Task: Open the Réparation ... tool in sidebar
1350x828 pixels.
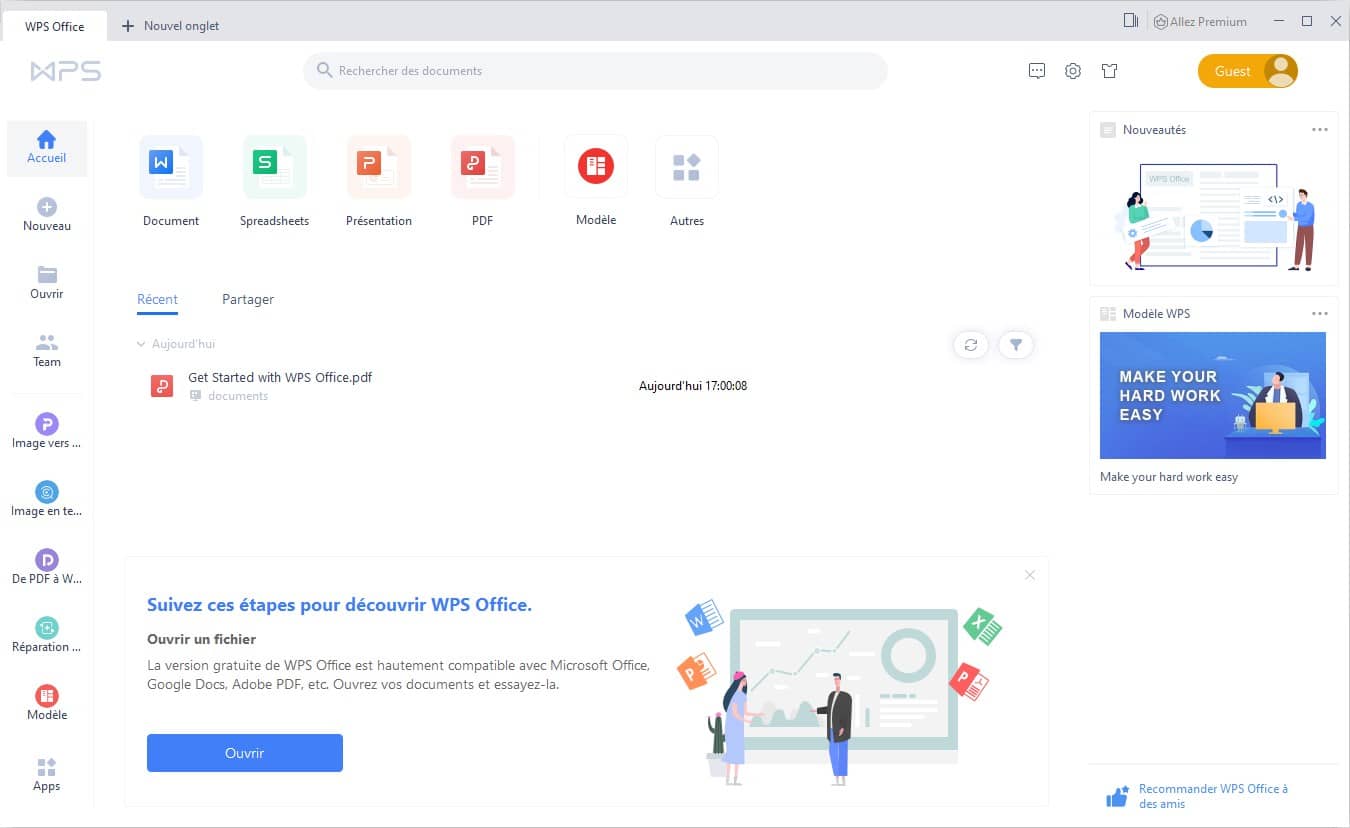Action: pos(47,628)
